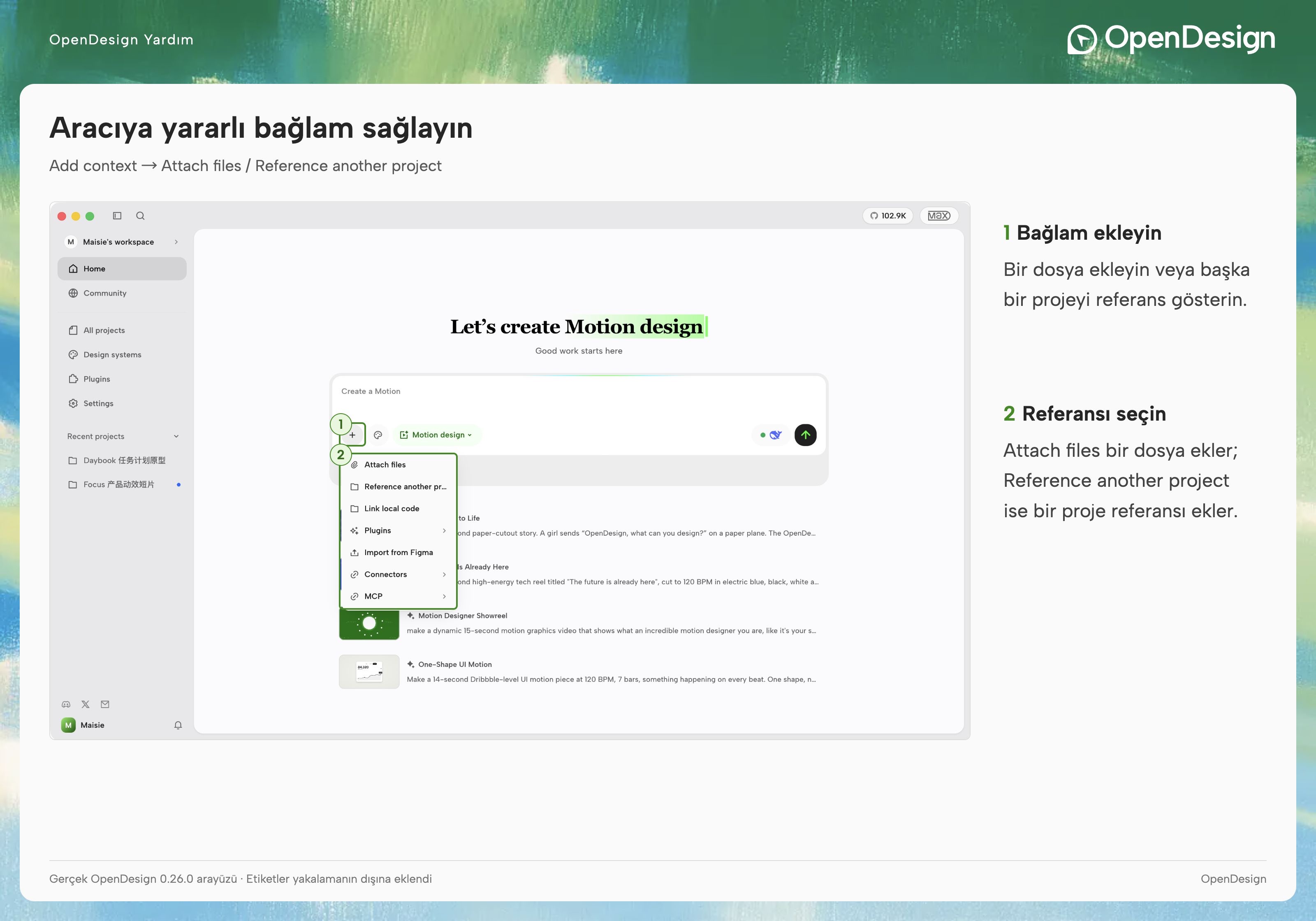Open the model selector whale icon
1316x921 pixels.
(770, 435)
